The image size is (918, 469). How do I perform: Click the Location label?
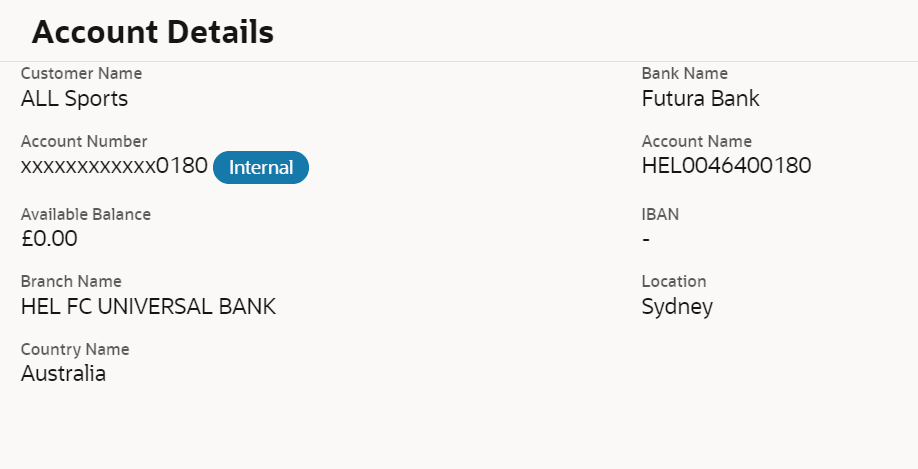click(674, 282)
